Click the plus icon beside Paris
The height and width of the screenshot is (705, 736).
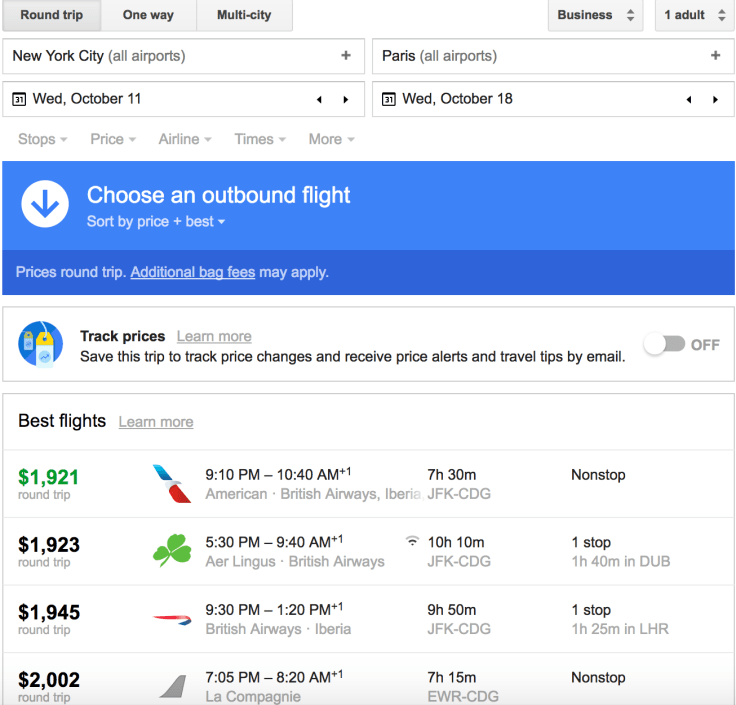pyautogui.click(x=715, y=56)
